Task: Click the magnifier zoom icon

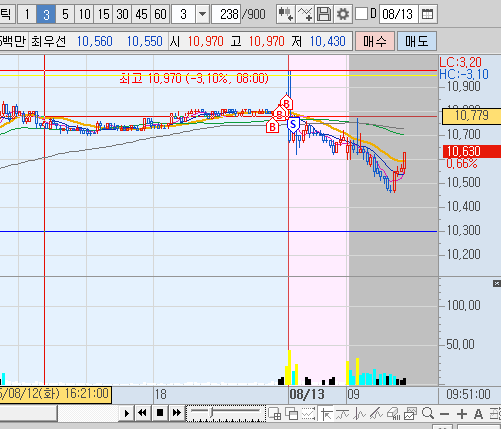Action: 428,414
